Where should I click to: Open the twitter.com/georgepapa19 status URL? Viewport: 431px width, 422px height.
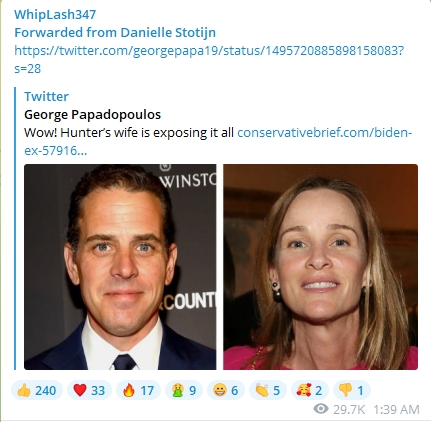coord(209,60)
